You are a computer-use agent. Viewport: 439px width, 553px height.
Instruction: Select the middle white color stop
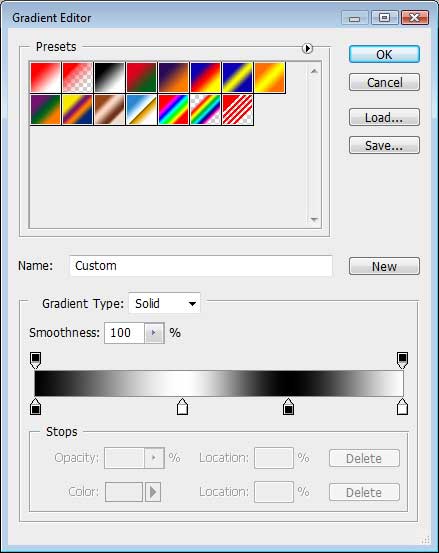(182, 407)
